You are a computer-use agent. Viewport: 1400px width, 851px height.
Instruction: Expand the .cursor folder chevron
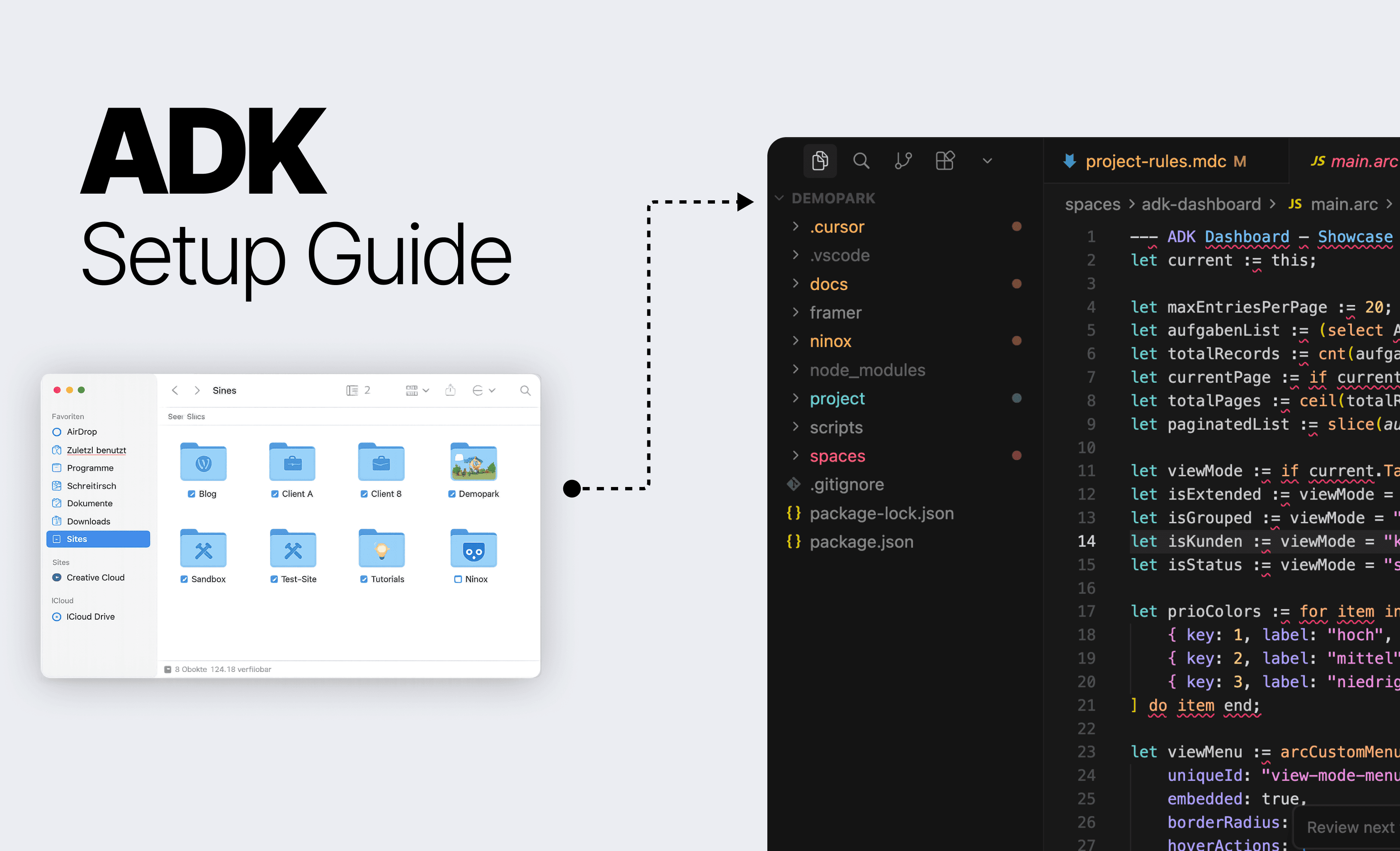click(x=796, y=226)
